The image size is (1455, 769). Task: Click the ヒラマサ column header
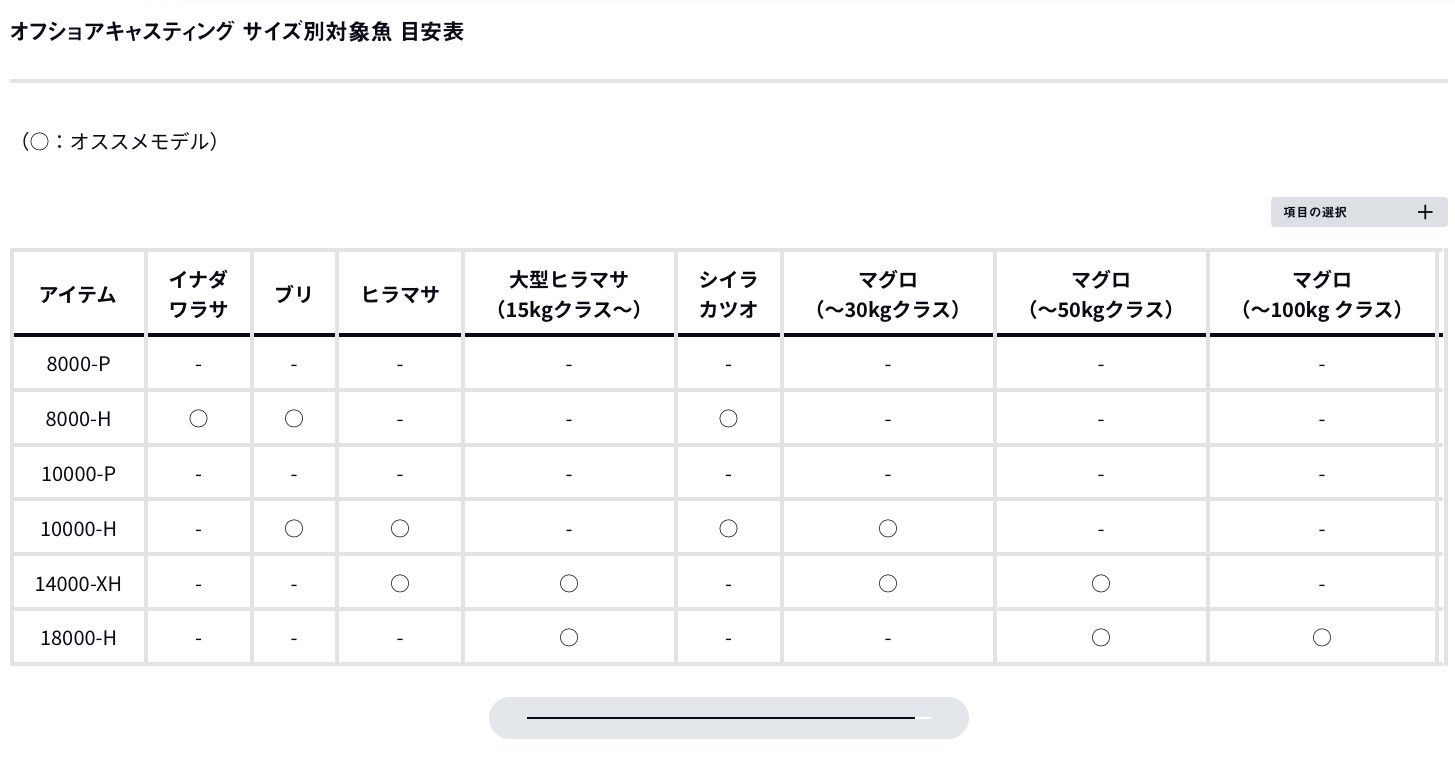click(x=400, y=294)
